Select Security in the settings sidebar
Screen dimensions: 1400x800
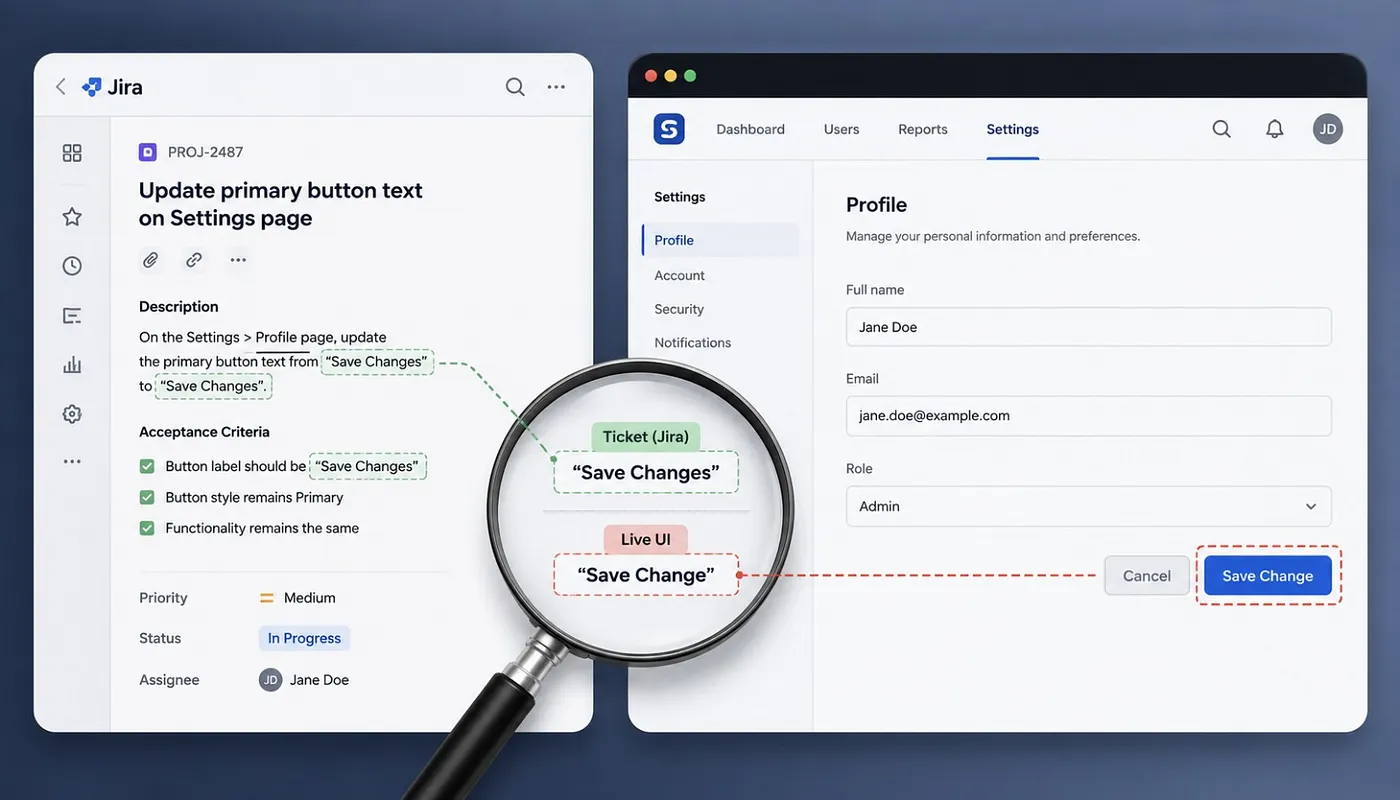679,309
